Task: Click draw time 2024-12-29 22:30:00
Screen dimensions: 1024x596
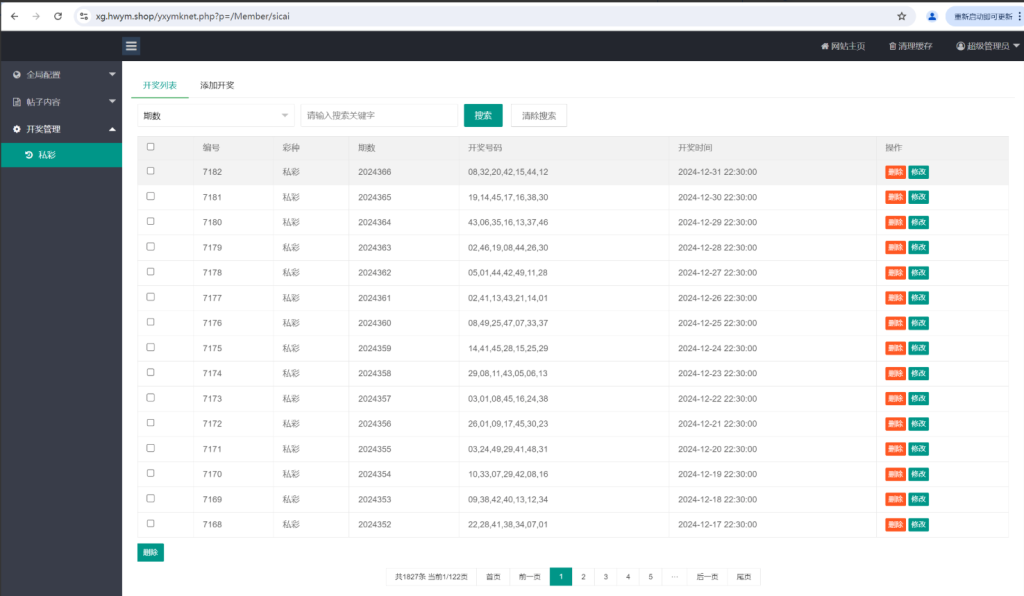Action: pos(718,223)
